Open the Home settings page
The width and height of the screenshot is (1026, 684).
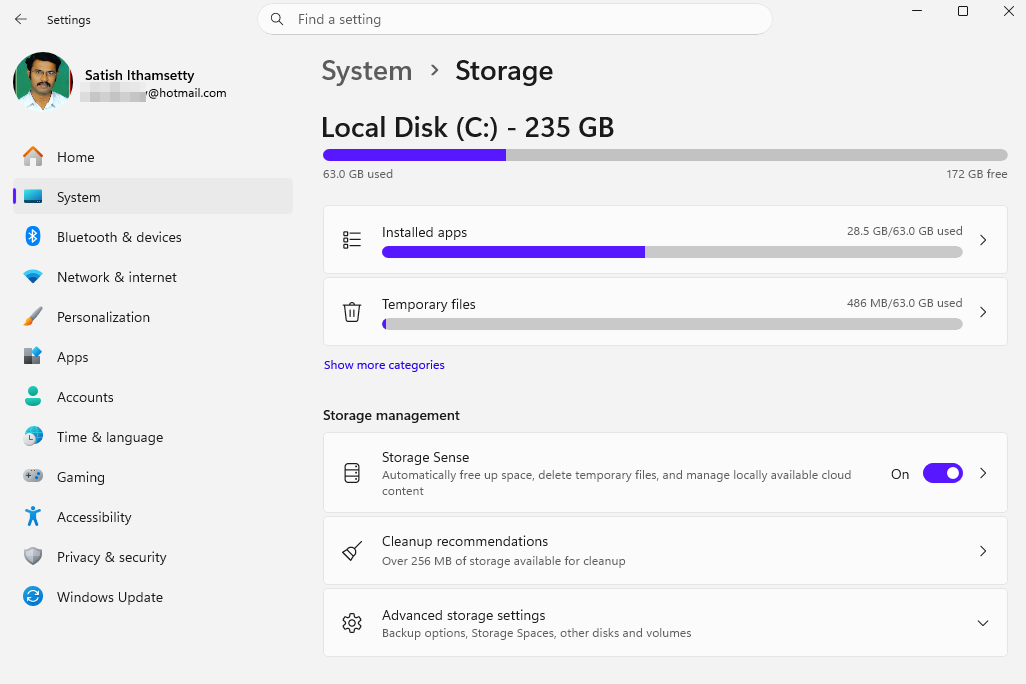click(x=153, y=156)
